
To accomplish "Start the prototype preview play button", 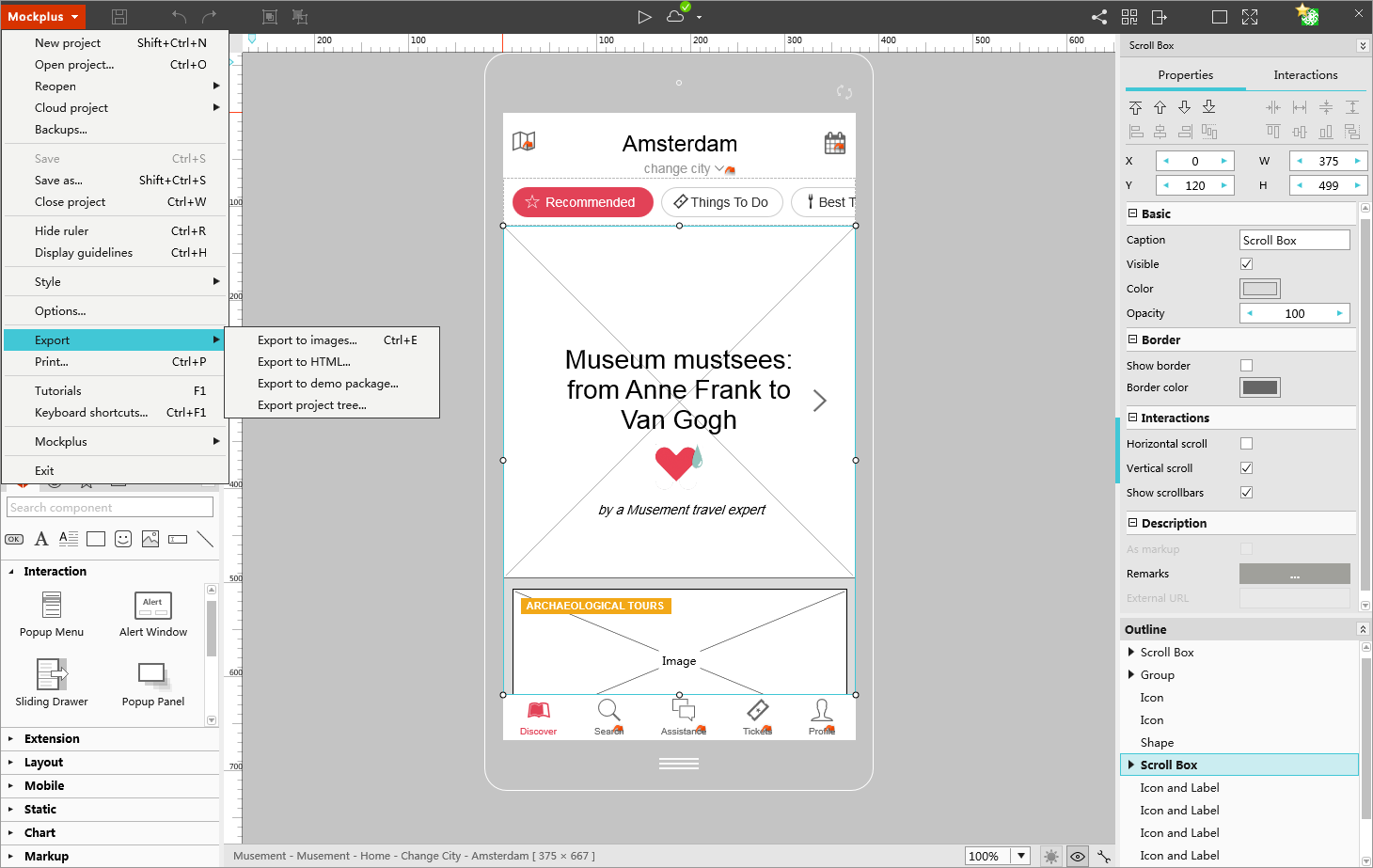I will point(644,17).
